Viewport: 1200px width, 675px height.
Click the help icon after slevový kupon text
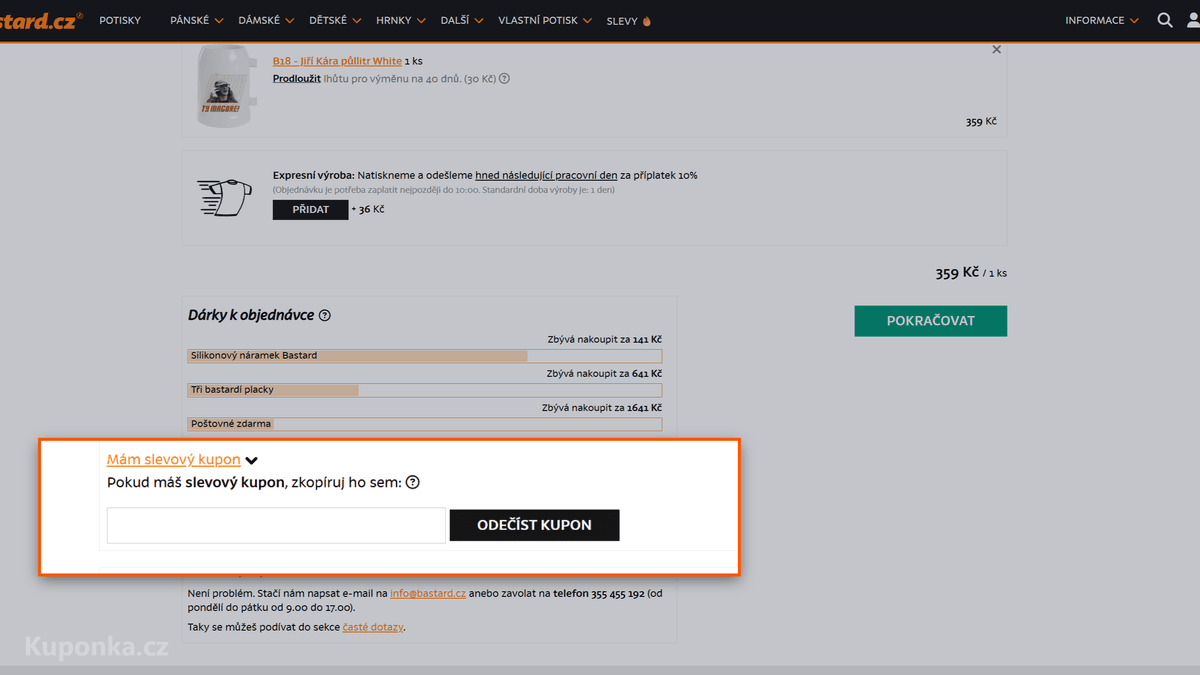tap(412, 482)
